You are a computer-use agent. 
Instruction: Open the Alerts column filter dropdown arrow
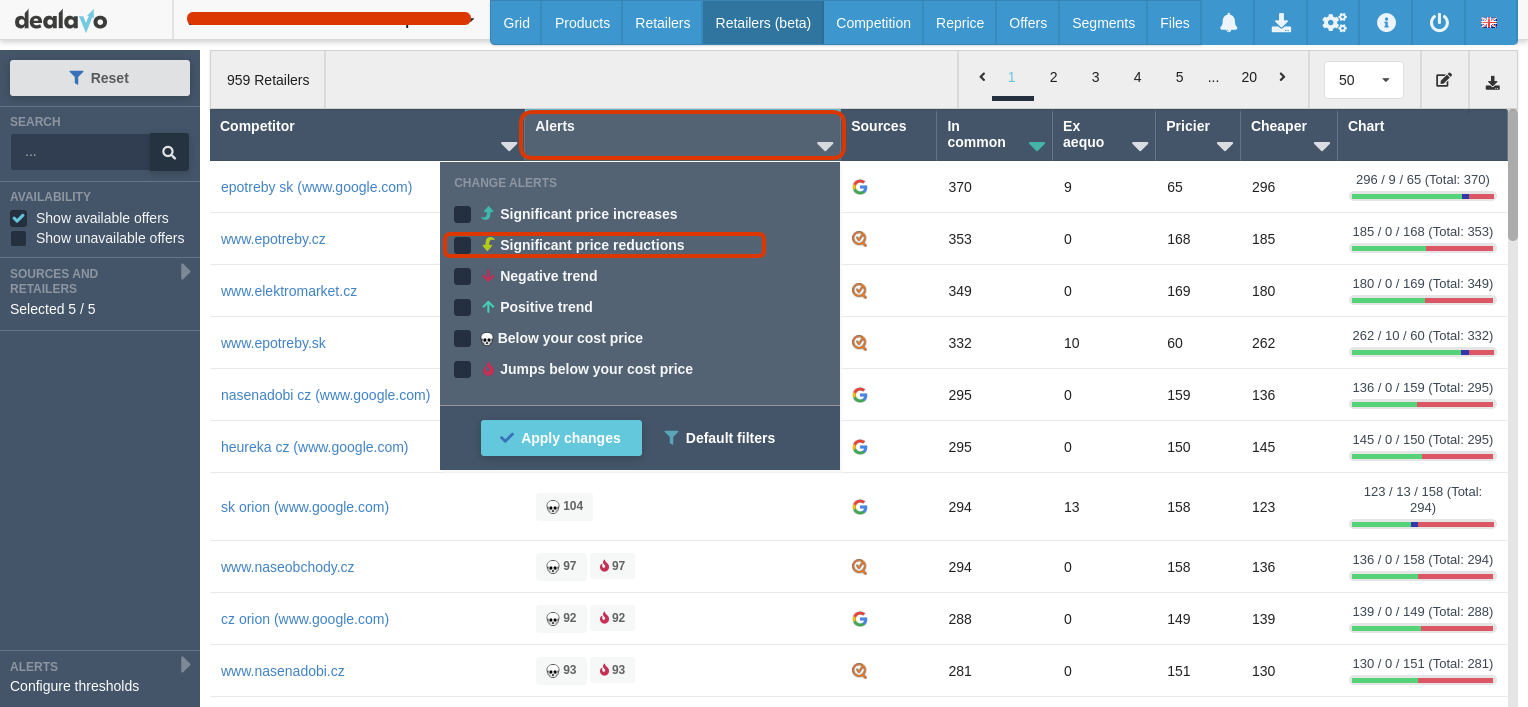(825, 146)
